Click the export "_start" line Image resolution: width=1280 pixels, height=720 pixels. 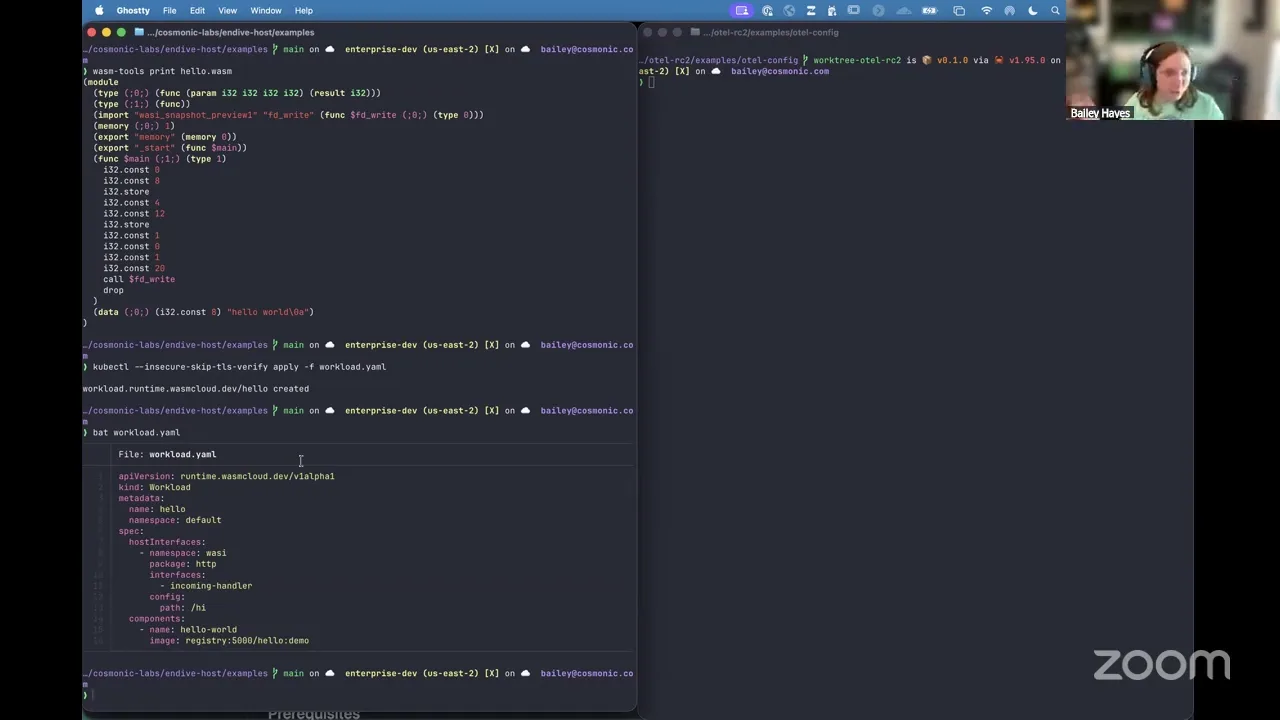click(170, 148)
